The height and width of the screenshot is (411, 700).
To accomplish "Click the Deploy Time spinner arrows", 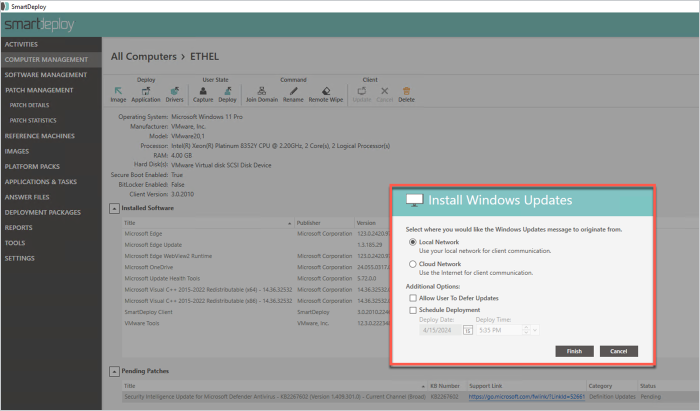I will pyautogui.click(x=526, y=330).
